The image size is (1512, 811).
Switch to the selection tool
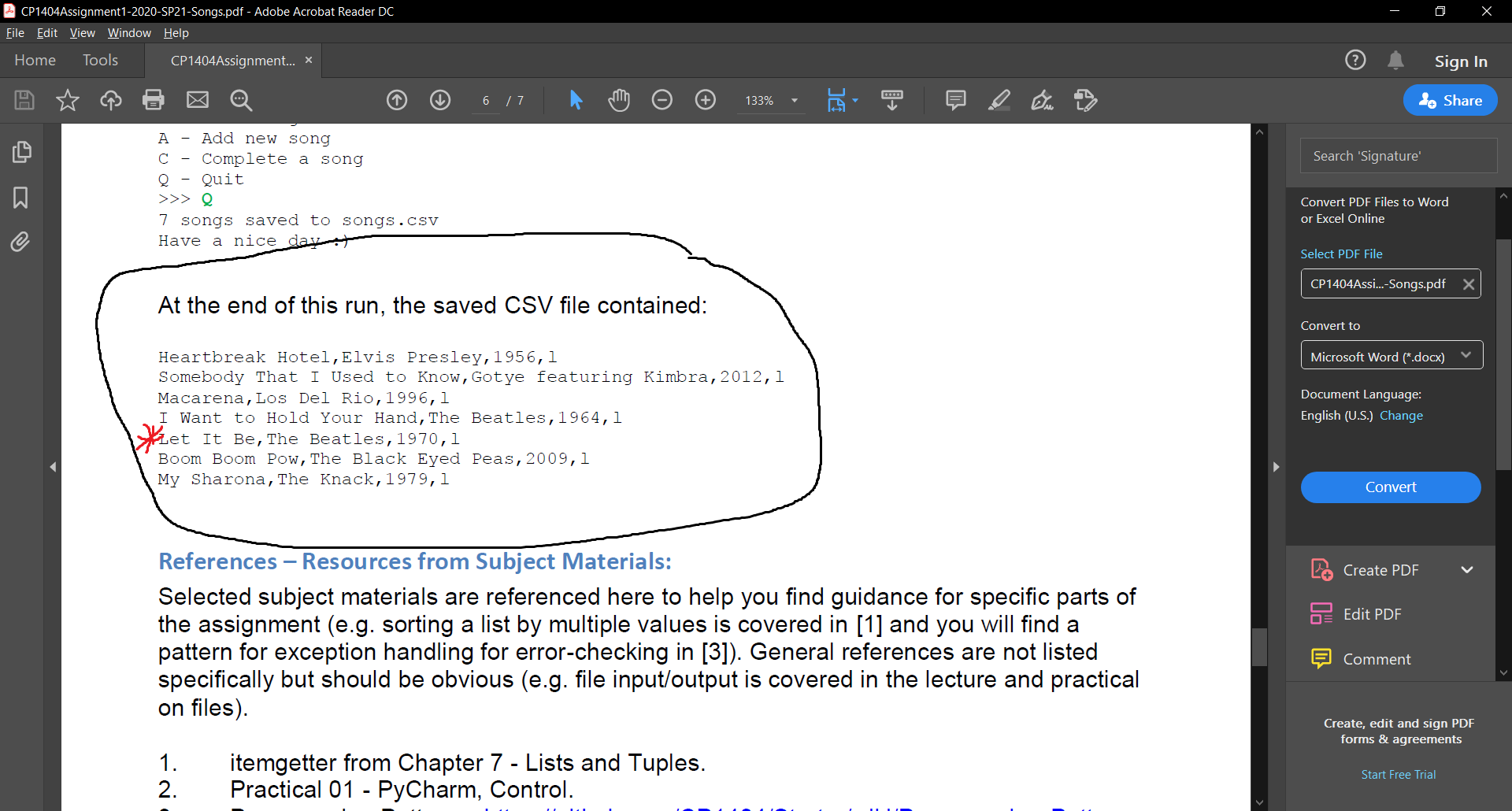click(x=576, y=100)
